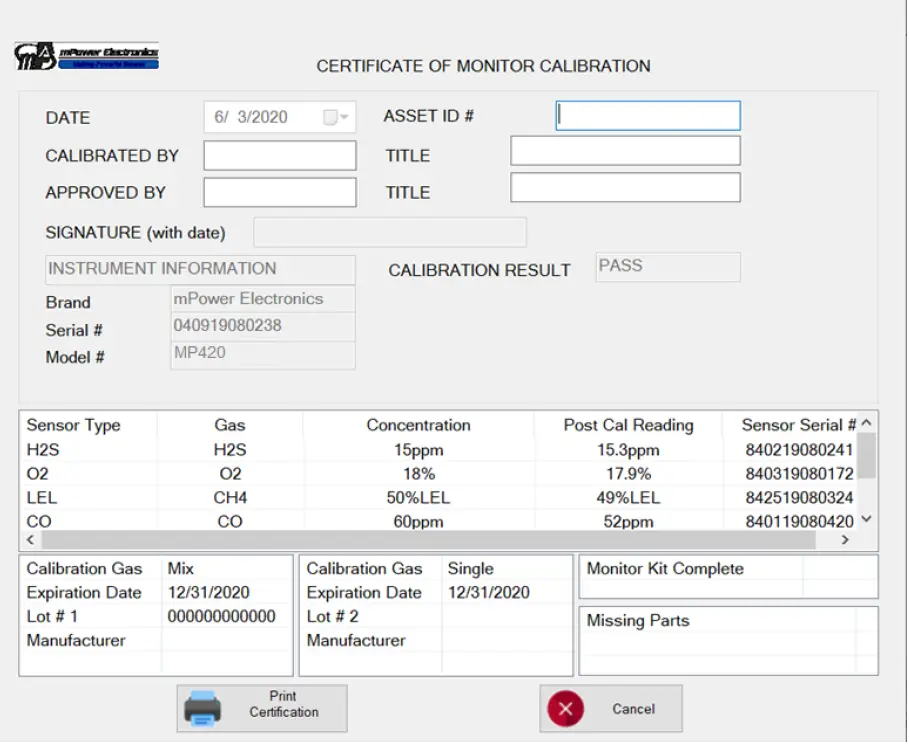Screen dimensions: 909x747
Task: Click the SIGNATURE with date field
Action: [389, 232]
